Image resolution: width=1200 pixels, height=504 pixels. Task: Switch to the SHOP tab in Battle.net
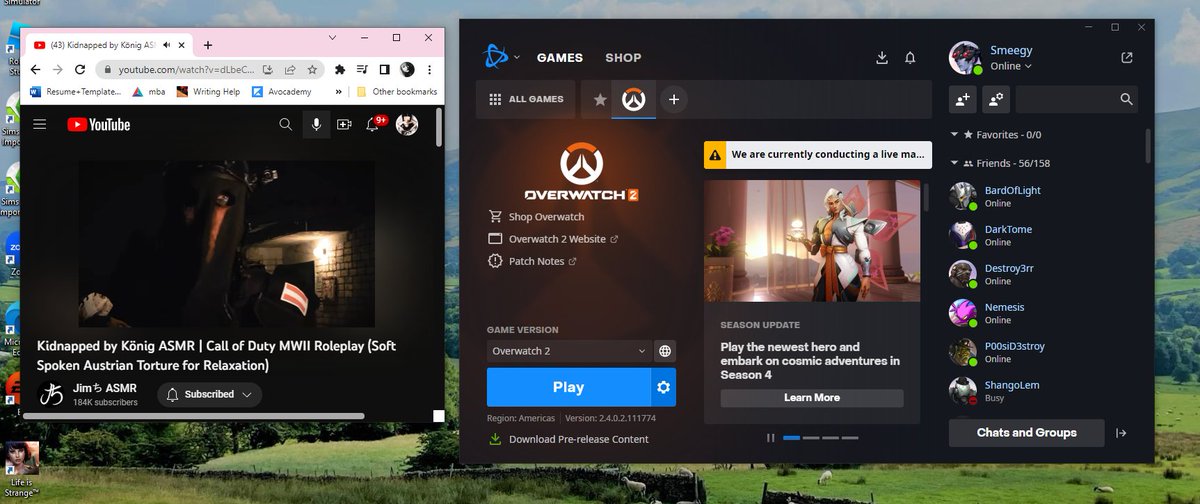[623, 58]
